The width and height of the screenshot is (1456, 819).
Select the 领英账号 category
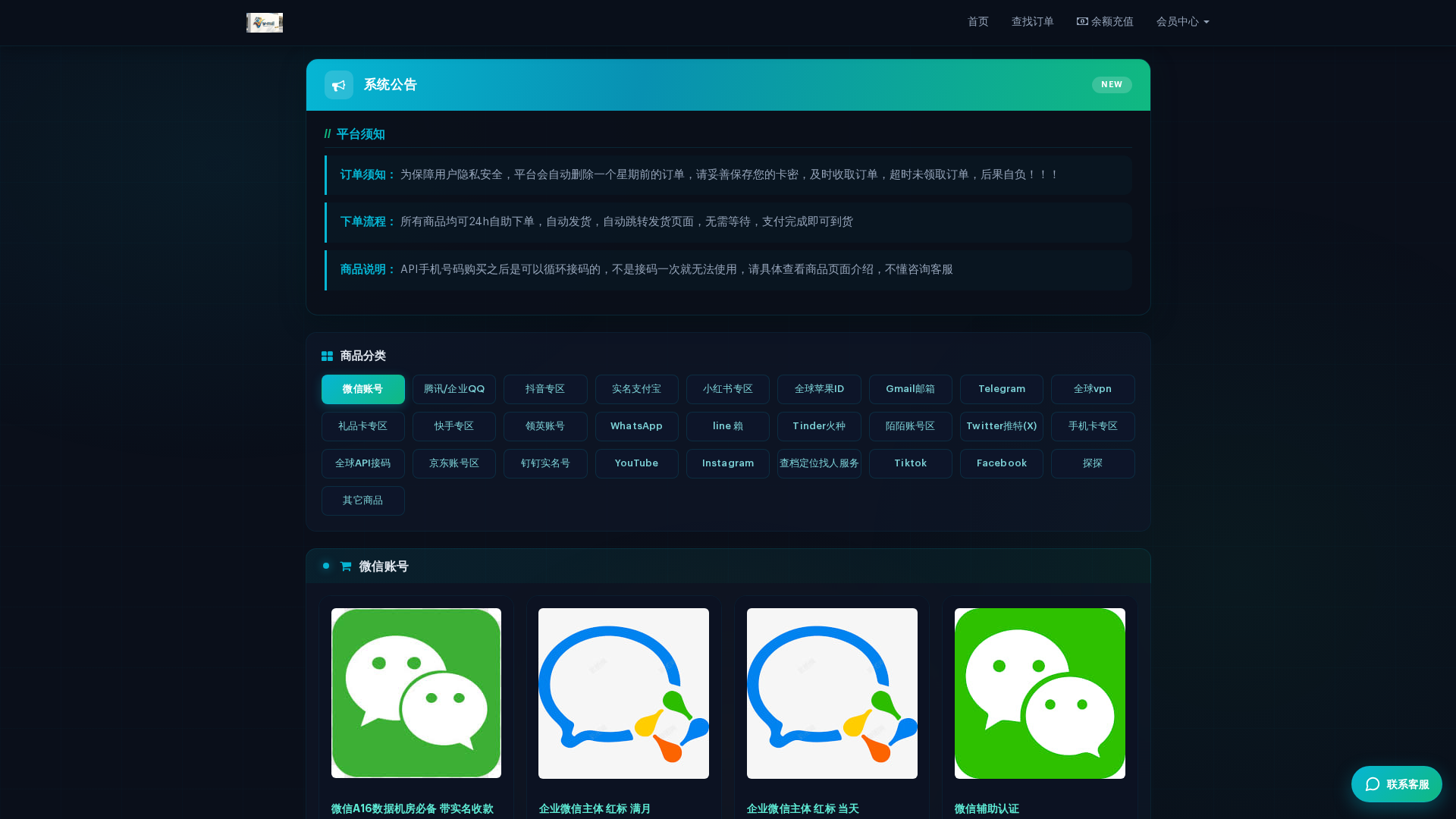[x=545, y=426]
